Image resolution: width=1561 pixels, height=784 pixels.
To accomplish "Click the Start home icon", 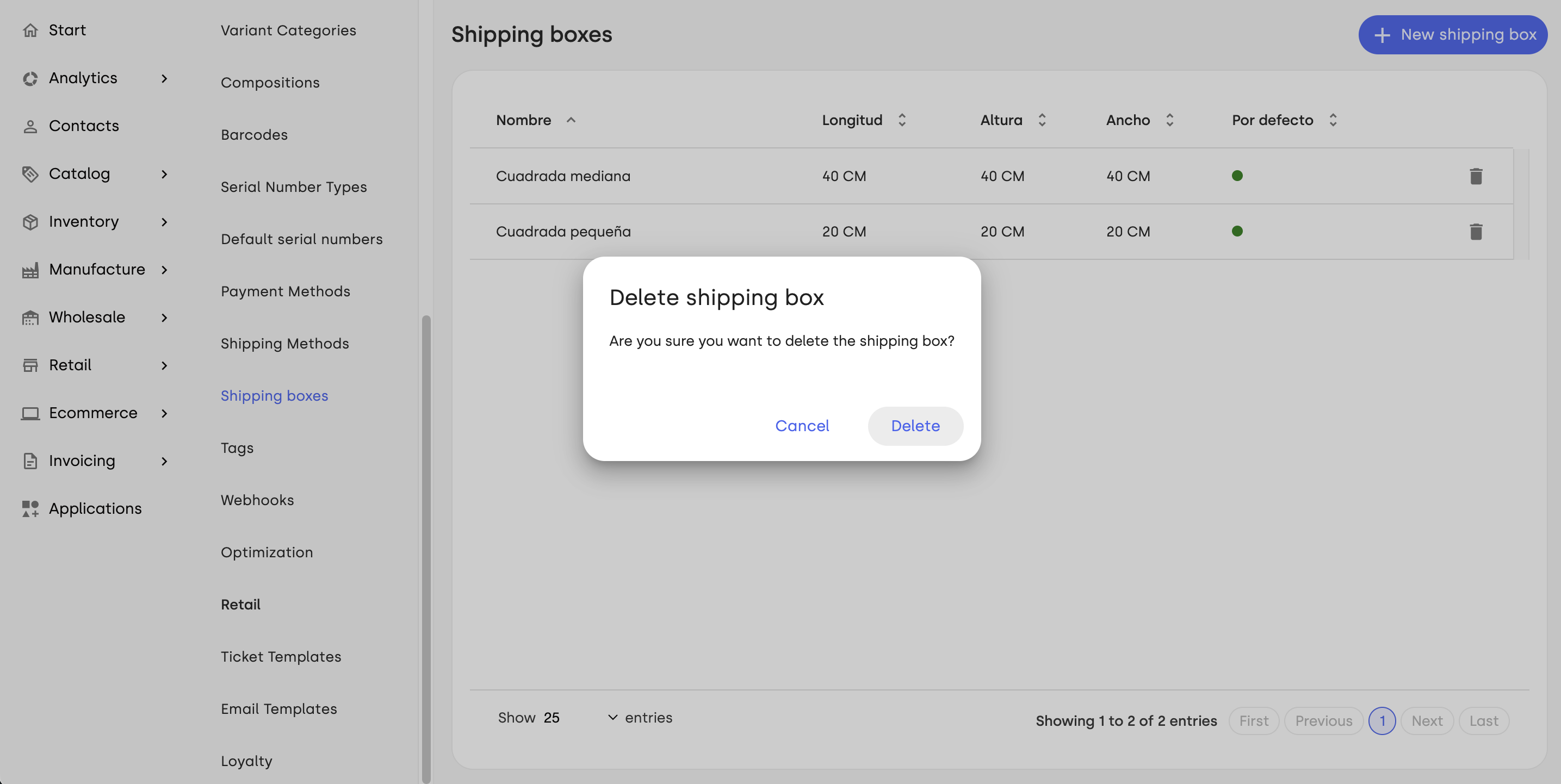I will (30, 30).
